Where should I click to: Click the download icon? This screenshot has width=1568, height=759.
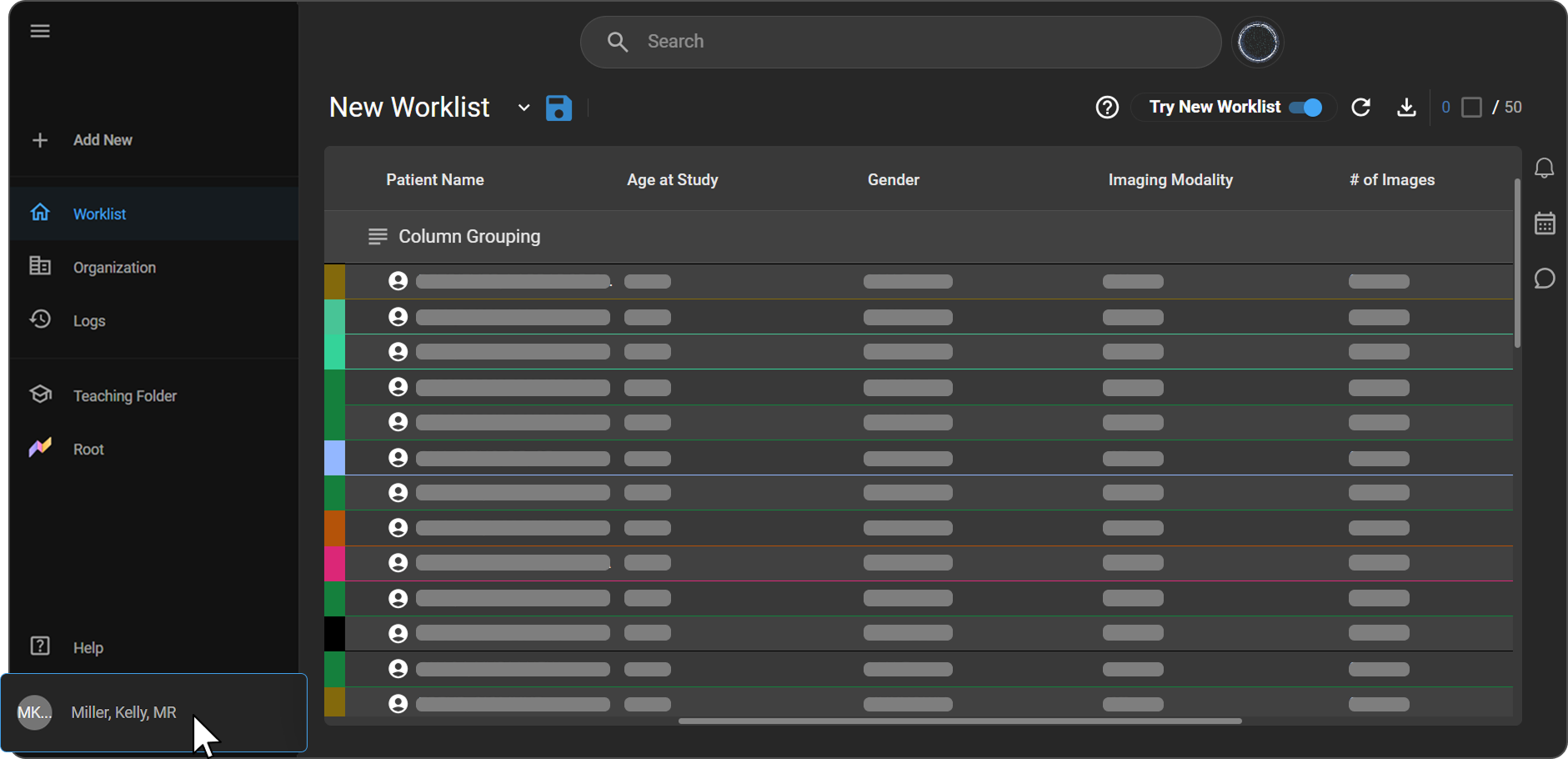(x=1406, y=108)
